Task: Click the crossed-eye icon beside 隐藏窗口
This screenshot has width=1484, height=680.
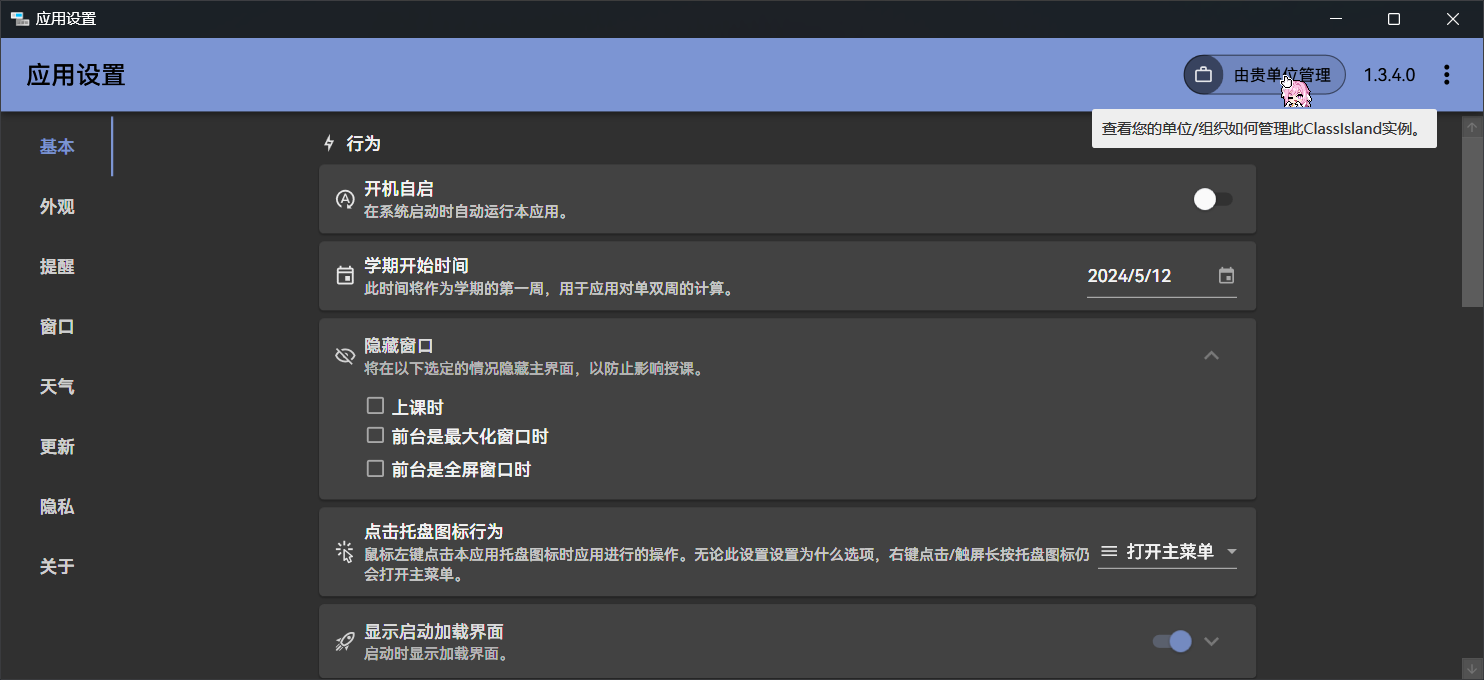Action: click(x=345, y=356)
